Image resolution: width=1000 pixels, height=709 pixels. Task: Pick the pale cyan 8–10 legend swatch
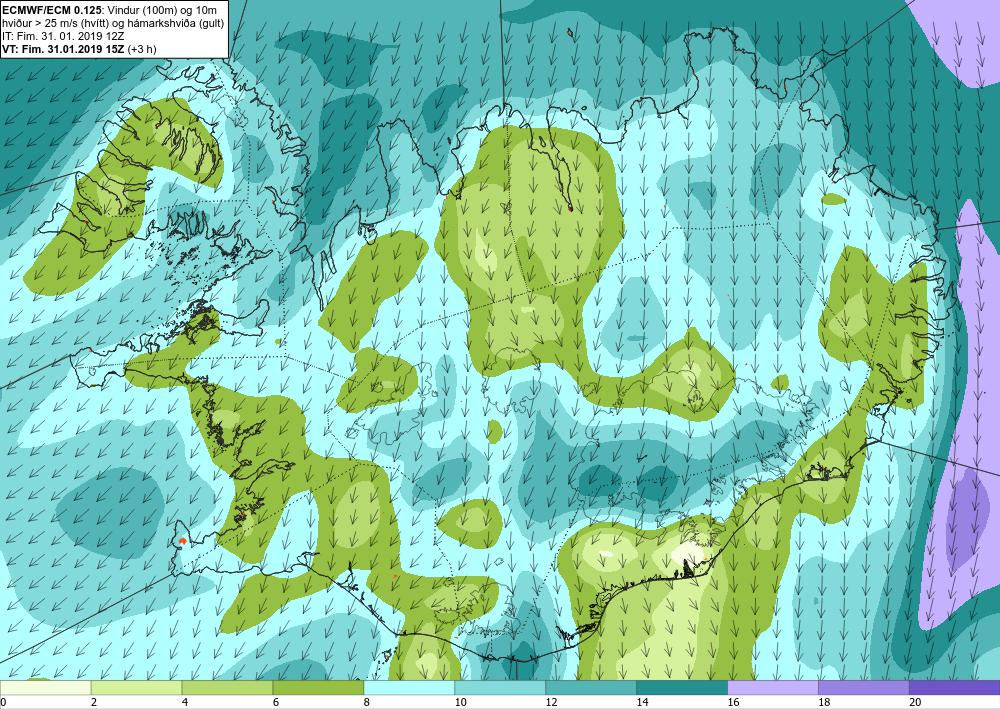pyautogui.click(x=409, y=687)
